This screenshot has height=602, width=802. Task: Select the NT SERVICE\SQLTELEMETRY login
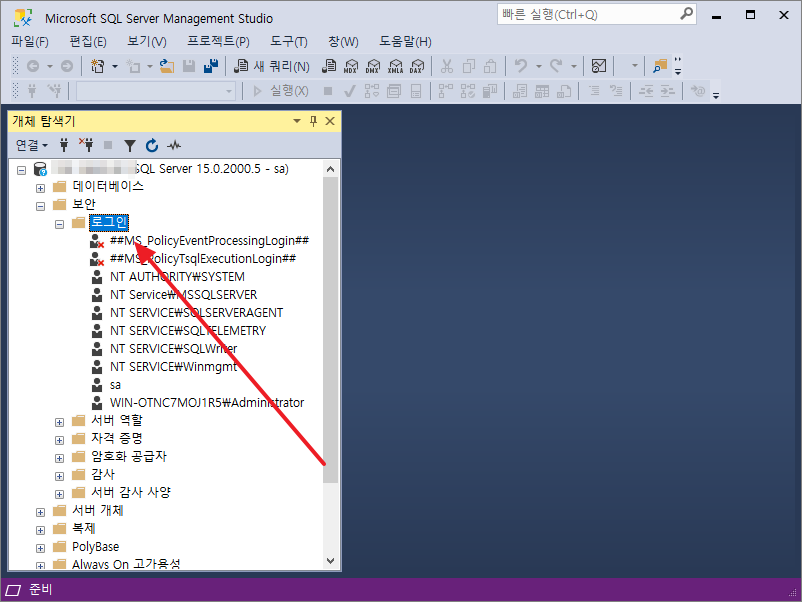[x=188, y=331]
